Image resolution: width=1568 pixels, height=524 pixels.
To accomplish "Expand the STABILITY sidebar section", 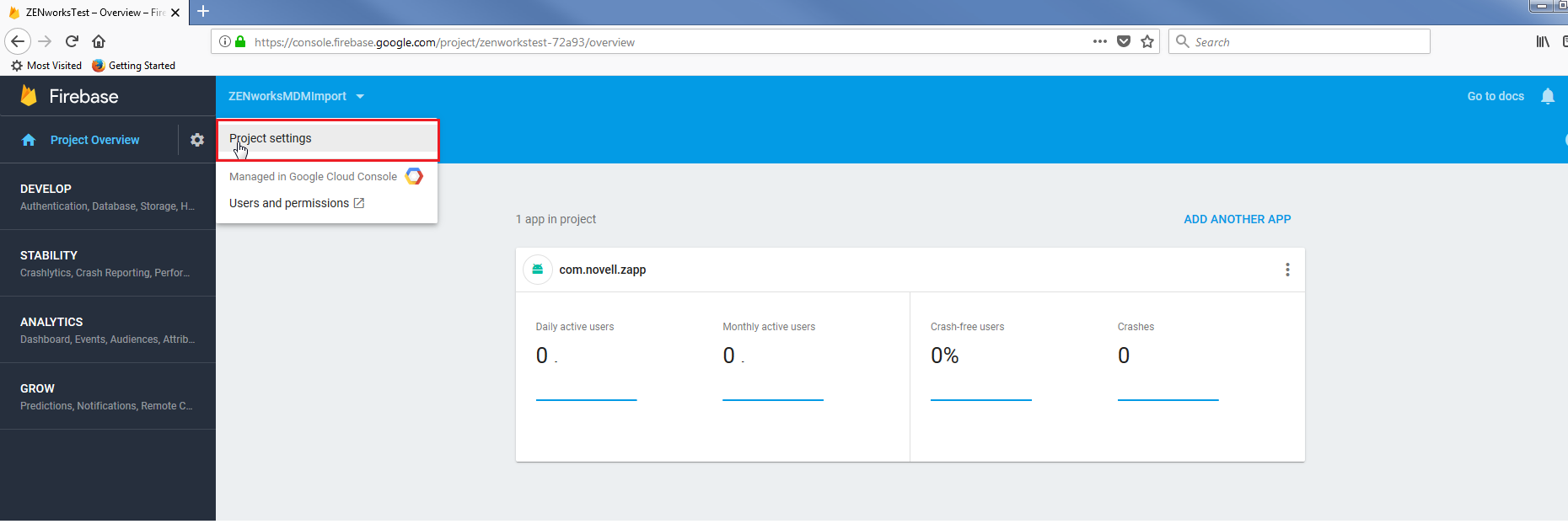I will pos(108,263).
